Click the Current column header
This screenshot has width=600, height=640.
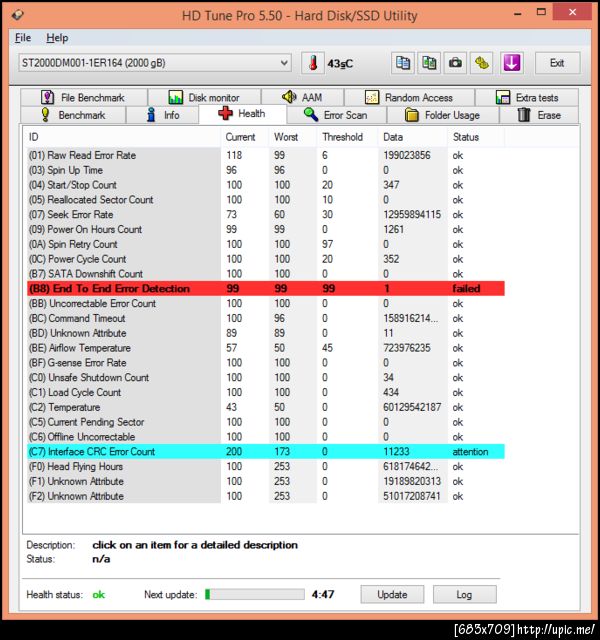(244, 137)
